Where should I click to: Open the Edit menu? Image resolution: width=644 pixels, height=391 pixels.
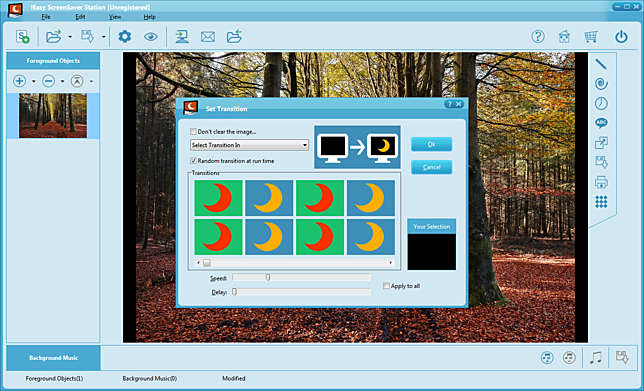coord(80,17)
